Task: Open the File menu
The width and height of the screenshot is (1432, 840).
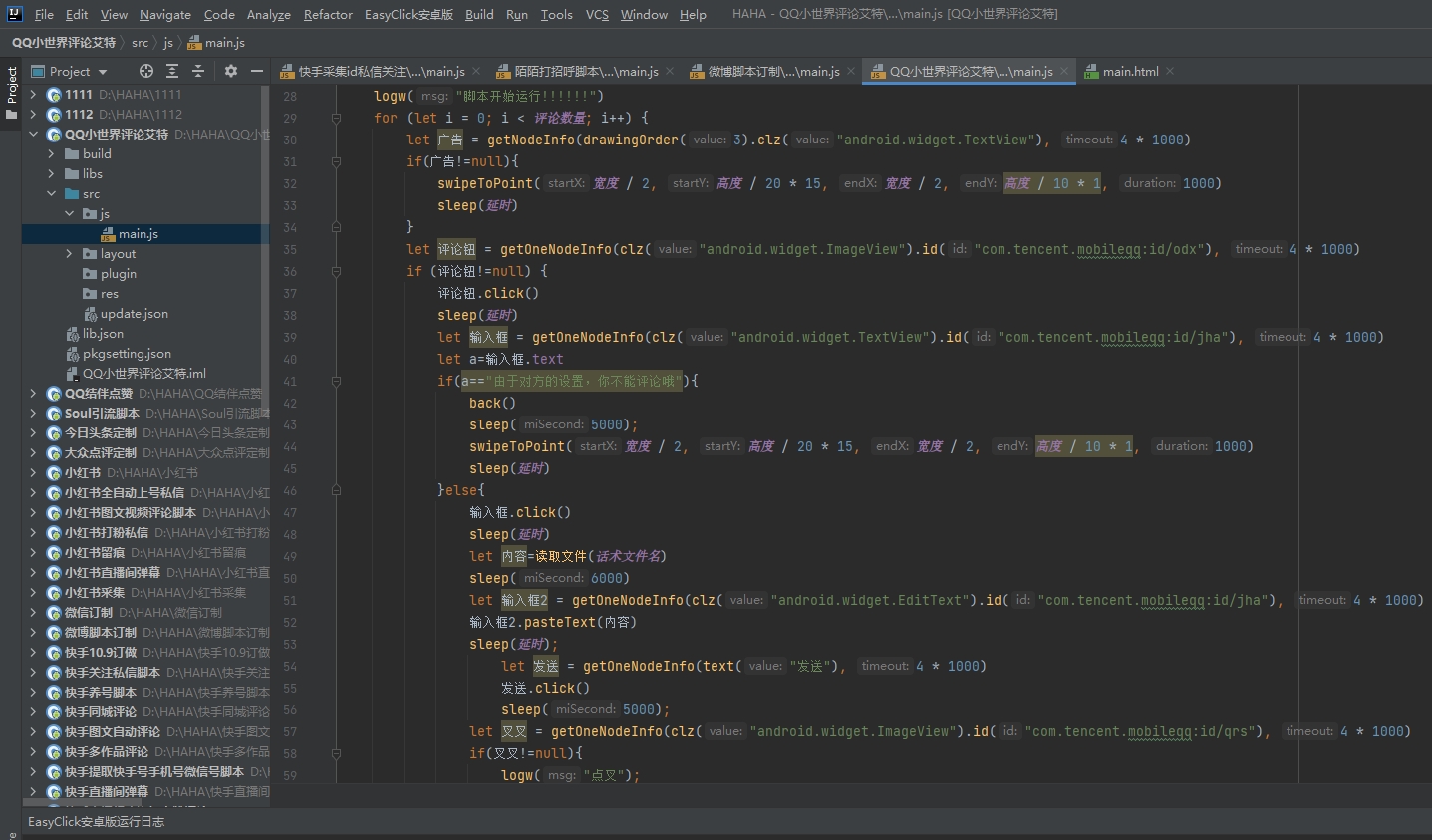Action: point(44,14)
